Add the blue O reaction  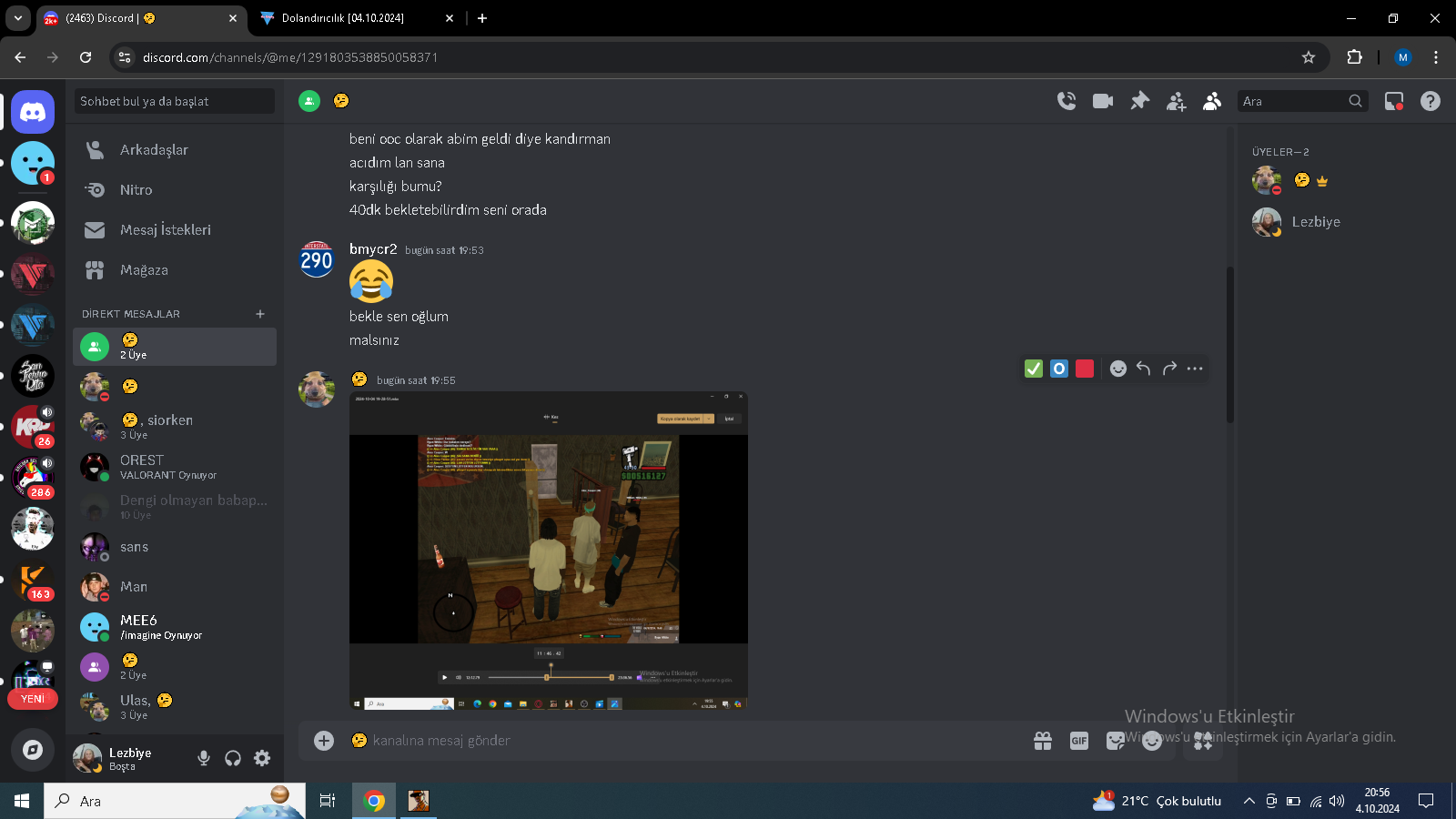(1059, 369)
